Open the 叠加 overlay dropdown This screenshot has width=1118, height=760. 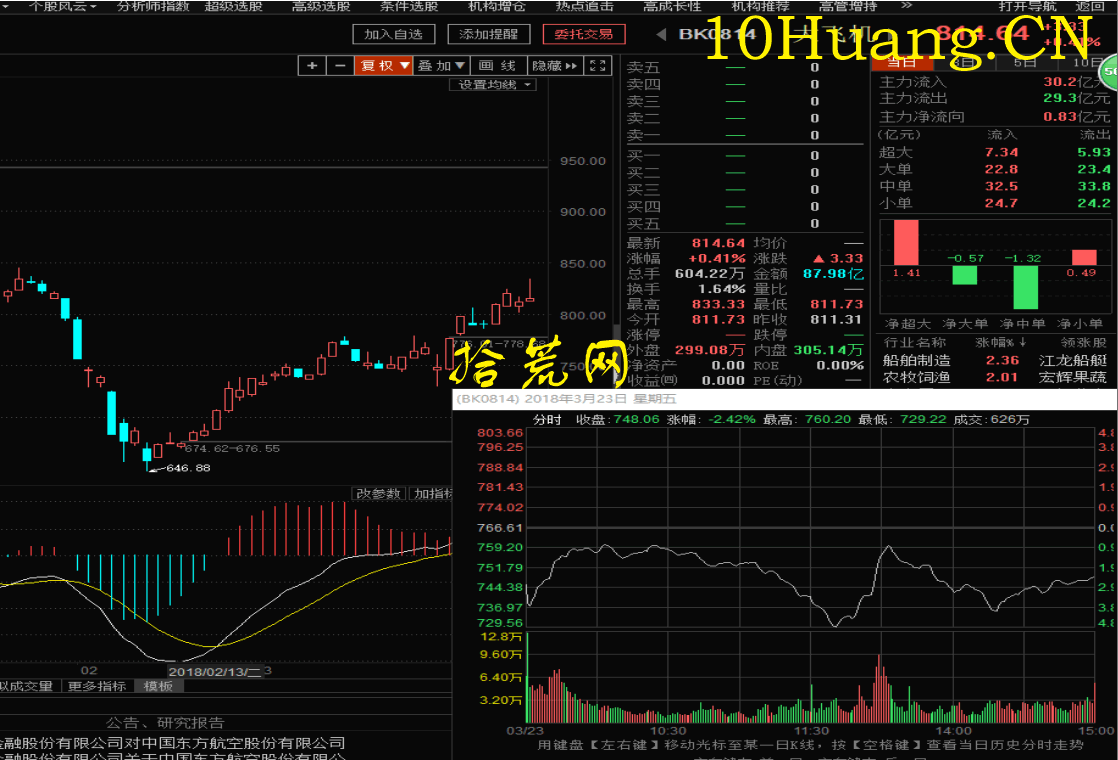coord(441,66)
